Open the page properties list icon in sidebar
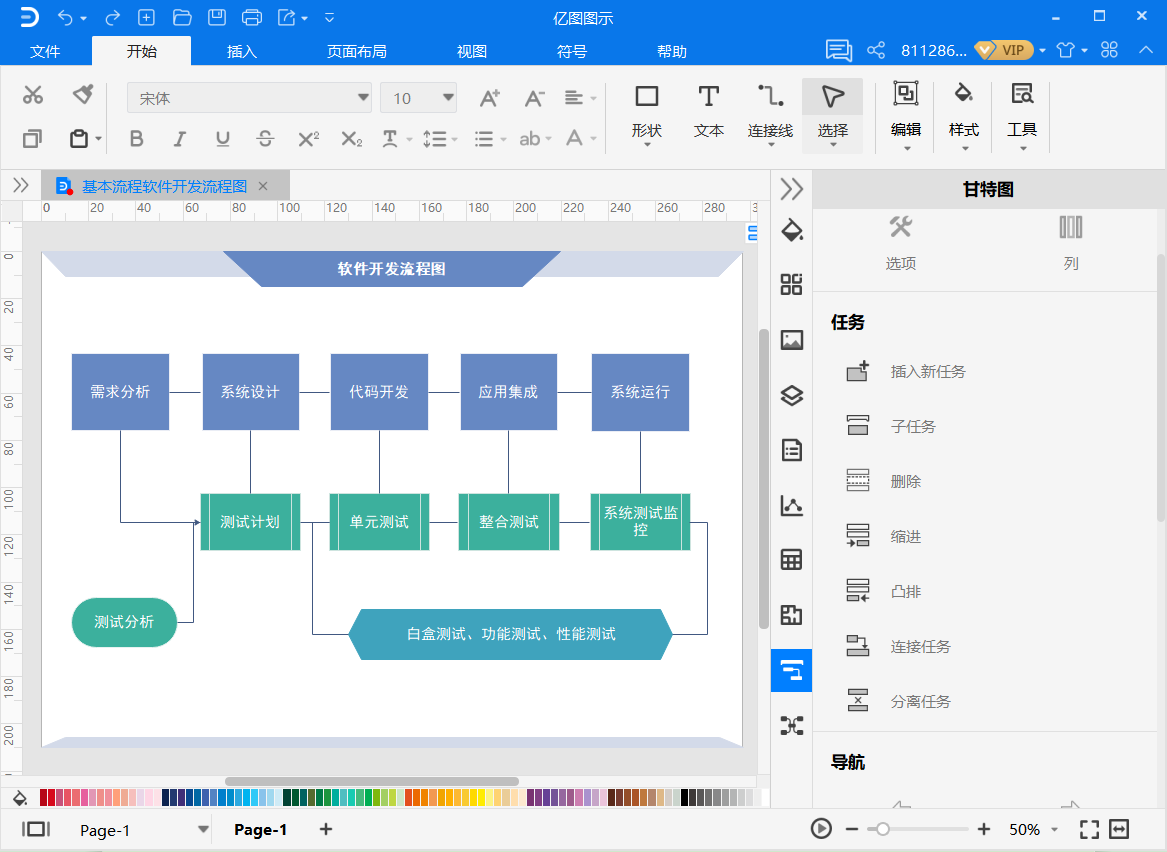1167x852 pixels. click(791, 450)
